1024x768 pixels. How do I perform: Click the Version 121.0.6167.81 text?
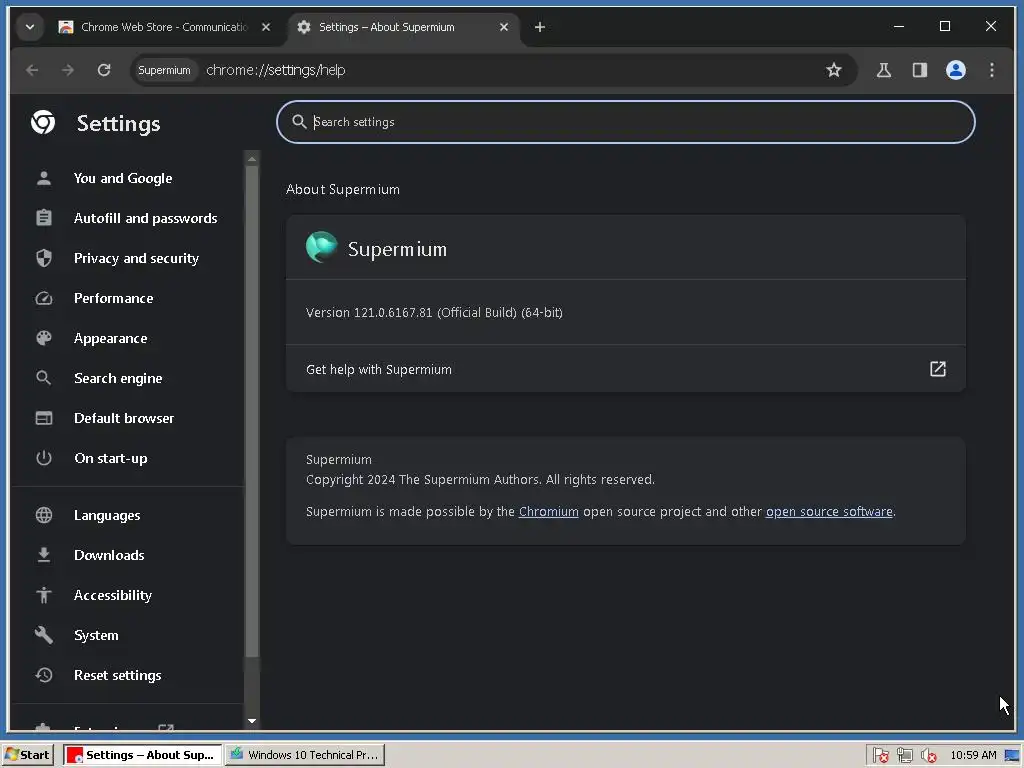pyautogui.click(x=434, y=313)
